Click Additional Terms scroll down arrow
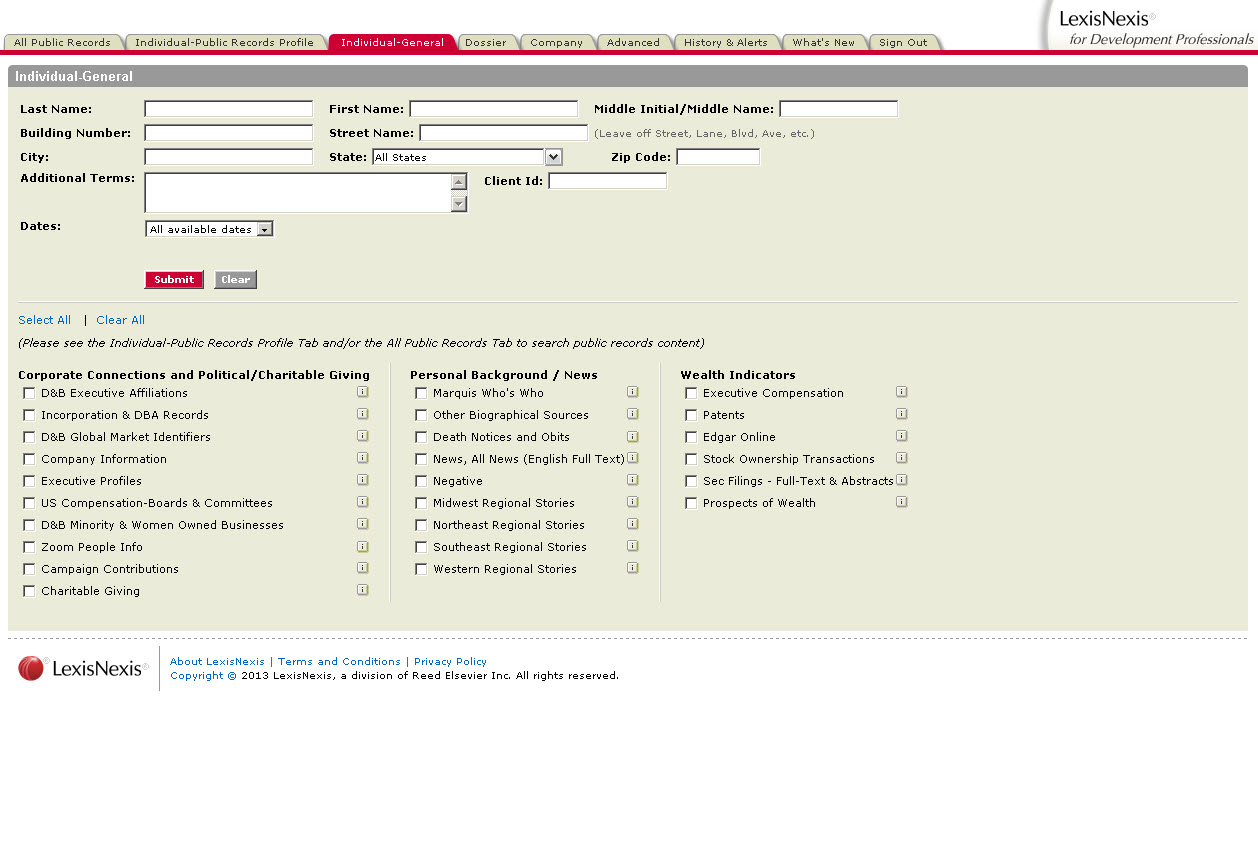Screen dimensions: 1258x845 pyautogui.click(x=459, y=204)
